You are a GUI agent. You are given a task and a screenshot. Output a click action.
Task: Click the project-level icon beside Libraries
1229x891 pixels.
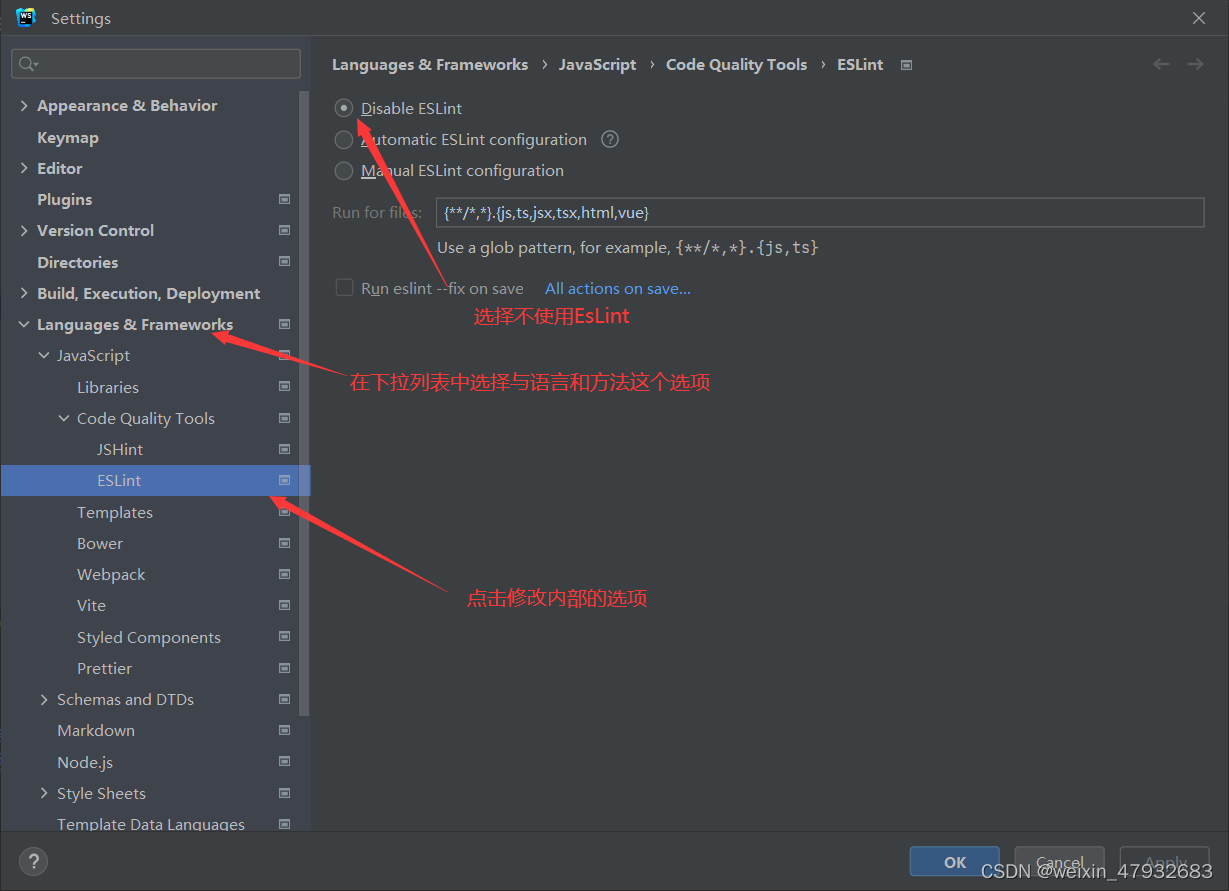pos(285,387)
